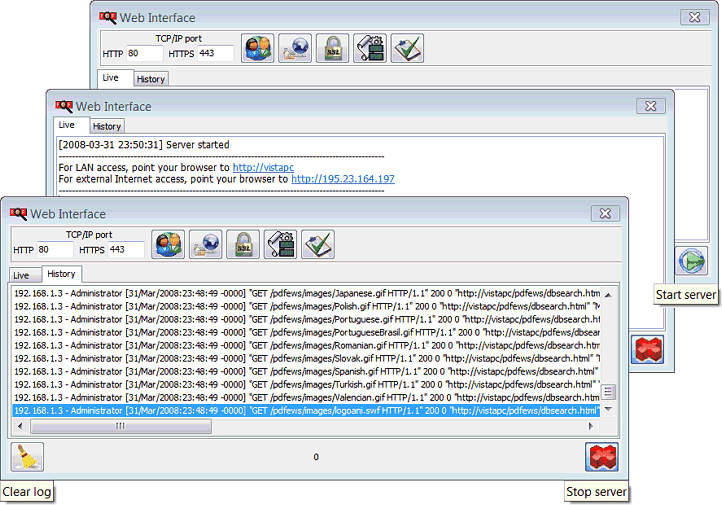
Task: Click the vertical scrollbar down arrow in log
Action: click(608, 411)
